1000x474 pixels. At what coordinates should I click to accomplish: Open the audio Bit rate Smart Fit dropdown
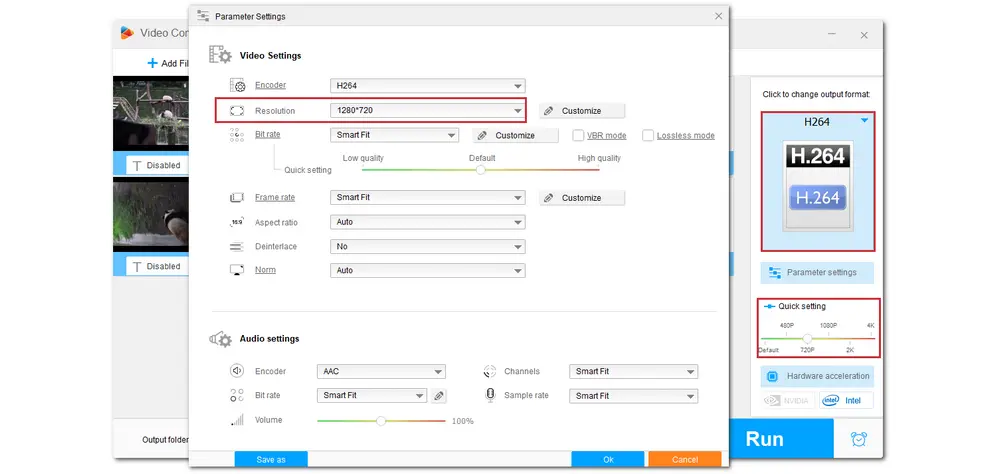(372, 396)
